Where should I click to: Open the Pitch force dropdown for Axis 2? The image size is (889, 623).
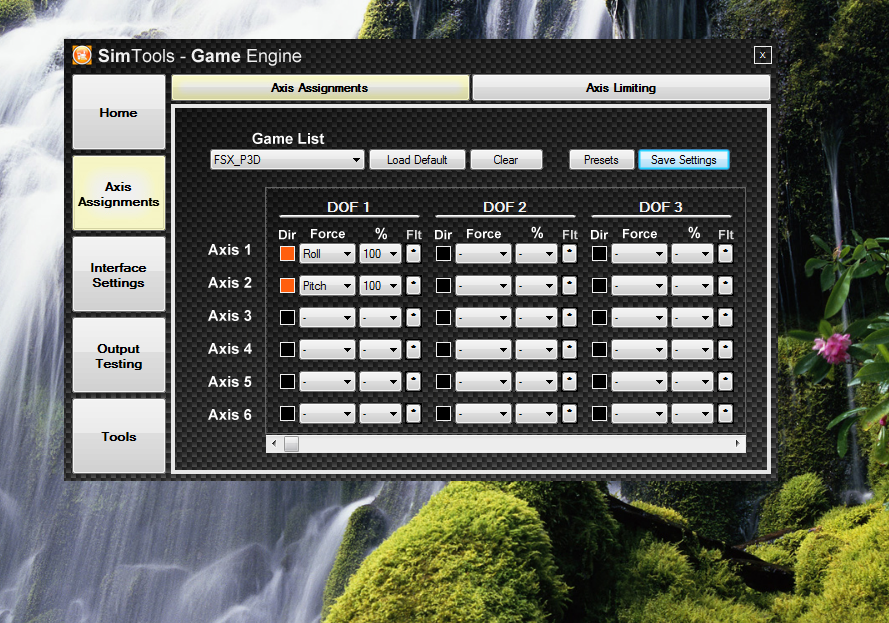point(327,286)
